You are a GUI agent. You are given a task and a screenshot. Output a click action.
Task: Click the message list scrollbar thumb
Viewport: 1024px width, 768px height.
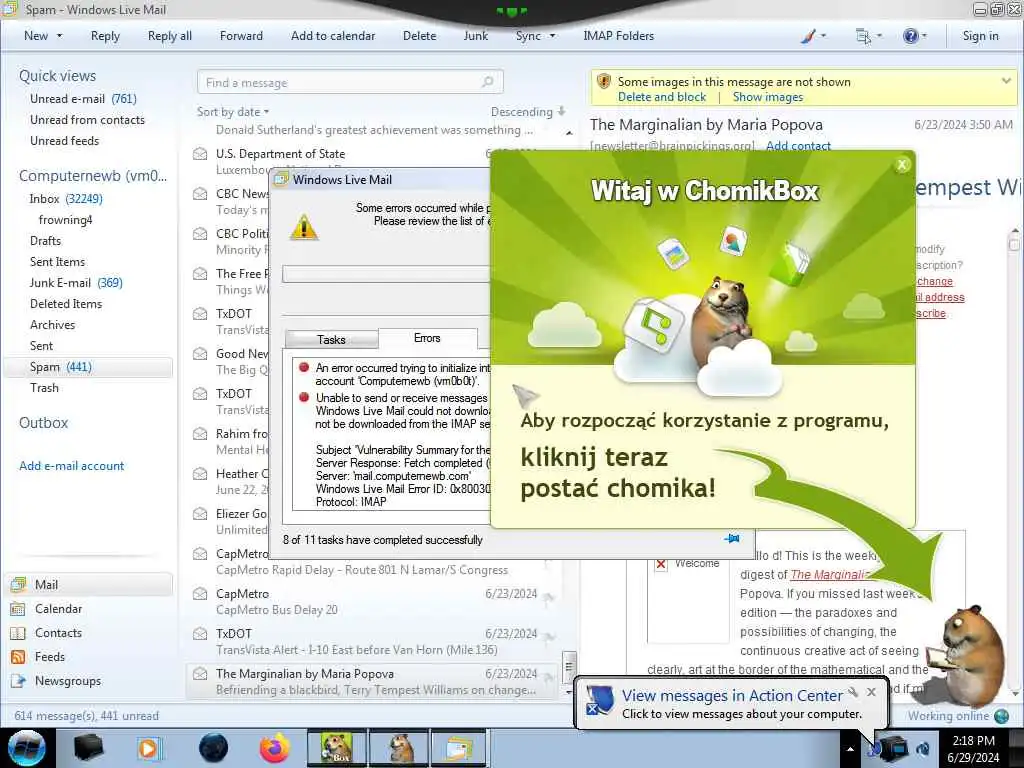pyautogui.click(x=569, y=665)
